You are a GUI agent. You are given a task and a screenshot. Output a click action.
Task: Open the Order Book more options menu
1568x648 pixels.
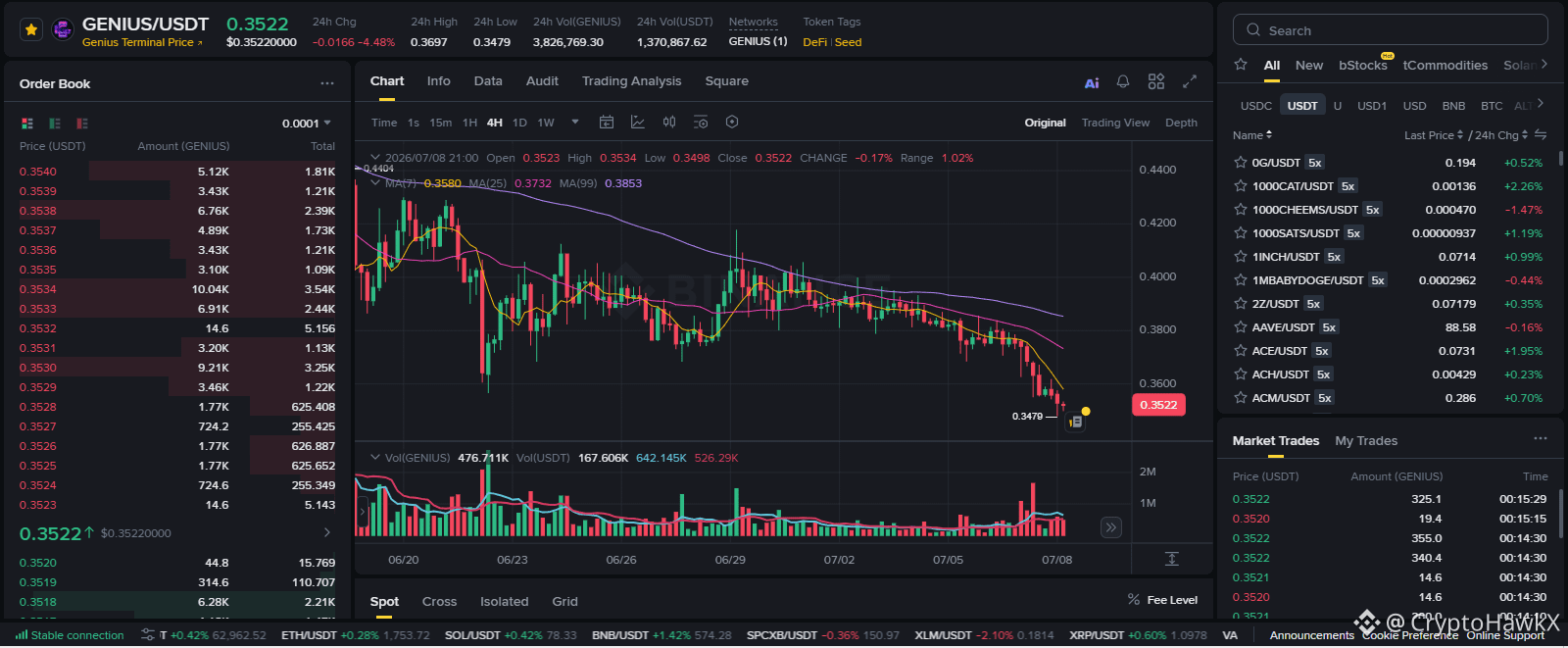point(327,83)
